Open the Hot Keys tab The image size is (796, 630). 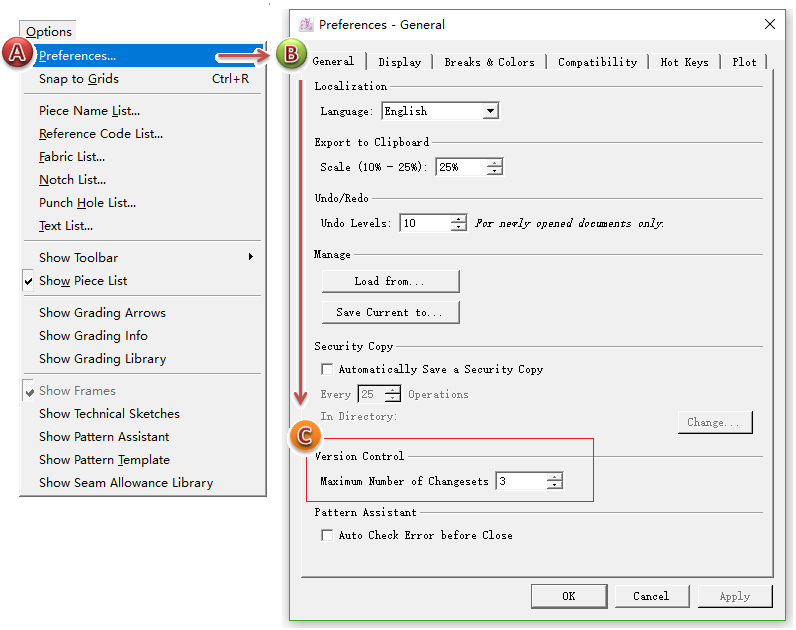[683, 62]
